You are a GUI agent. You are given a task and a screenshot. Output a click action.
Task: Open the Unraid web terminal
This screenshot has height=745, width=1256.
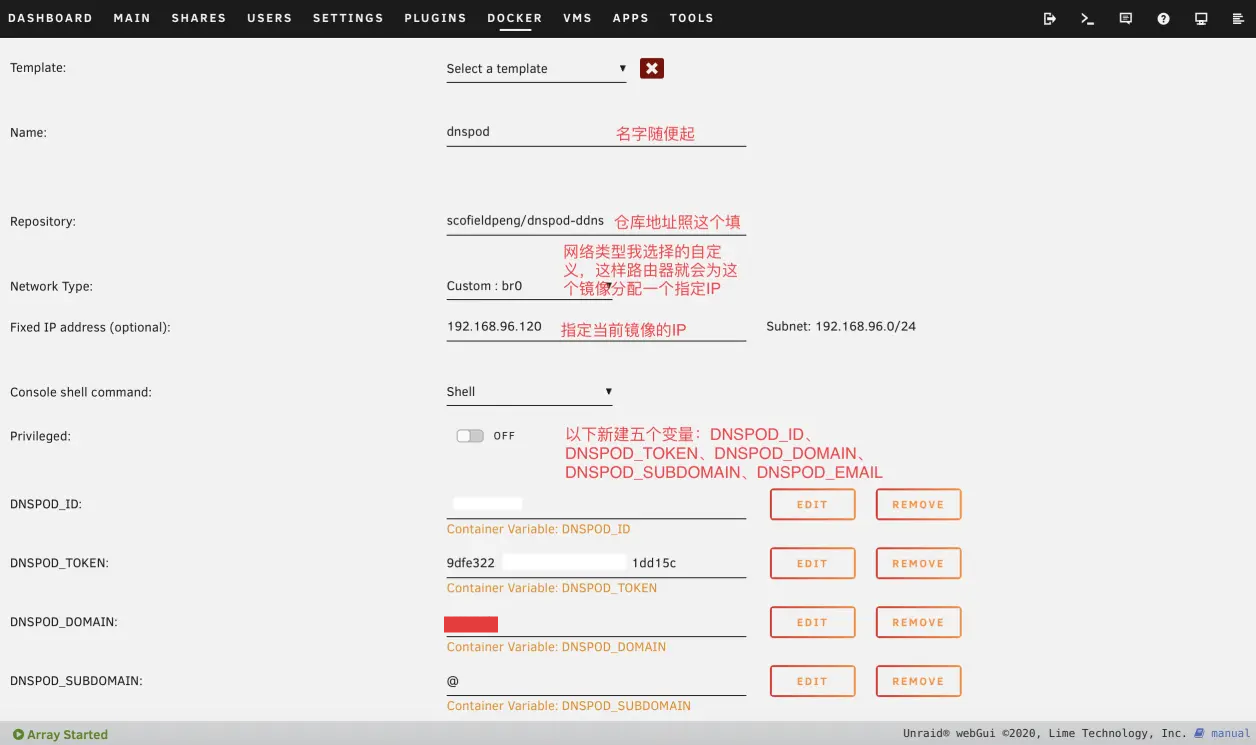[x=1087, y=18]
